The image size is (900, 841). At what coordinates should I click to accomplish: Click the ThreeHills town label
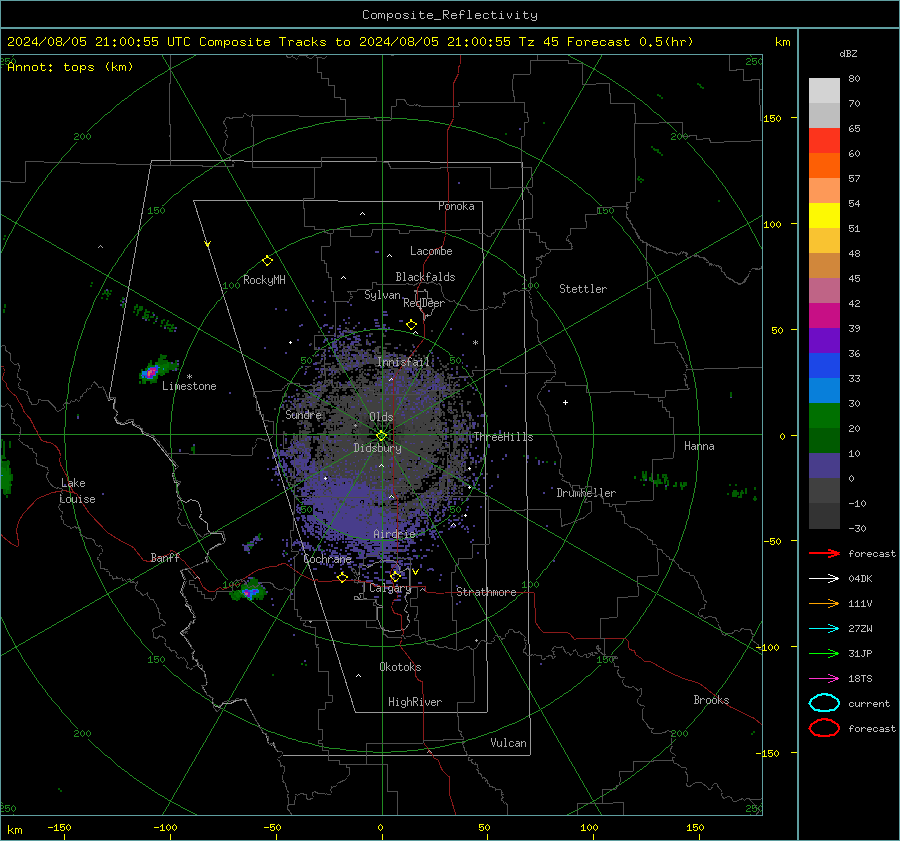coord(503,437)
